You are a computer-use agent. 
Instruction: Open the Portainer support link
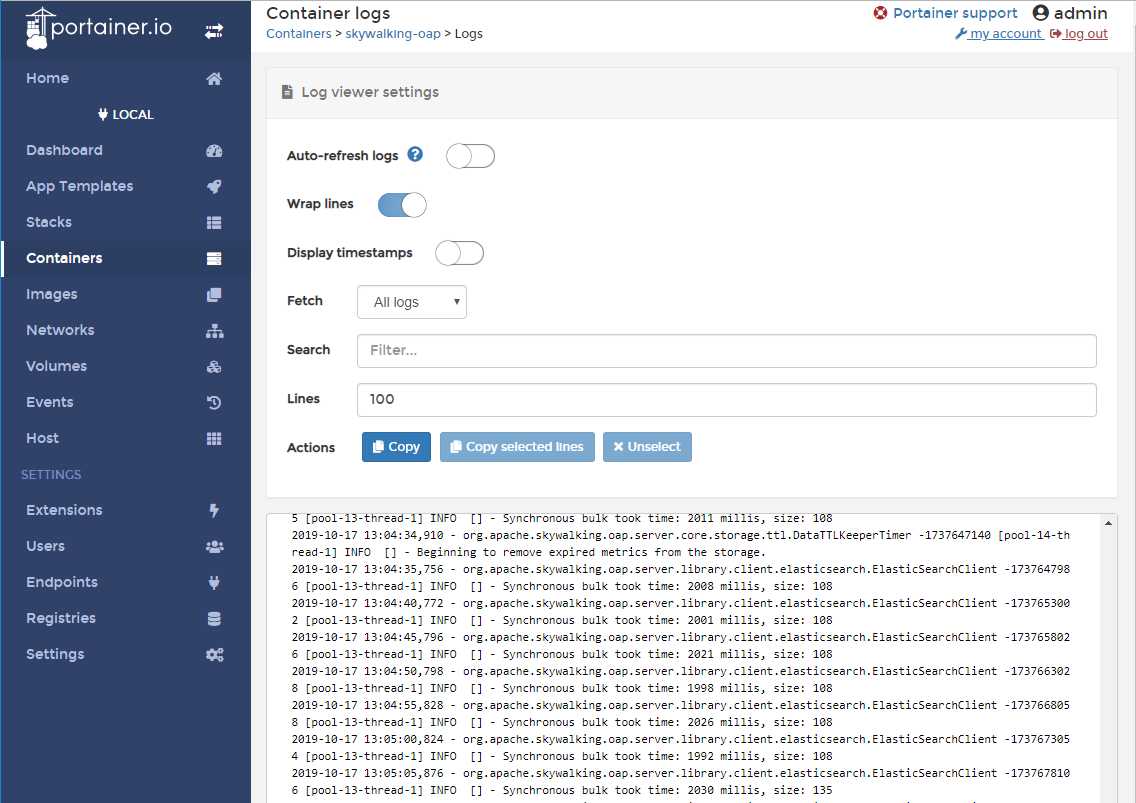point(955,13)
